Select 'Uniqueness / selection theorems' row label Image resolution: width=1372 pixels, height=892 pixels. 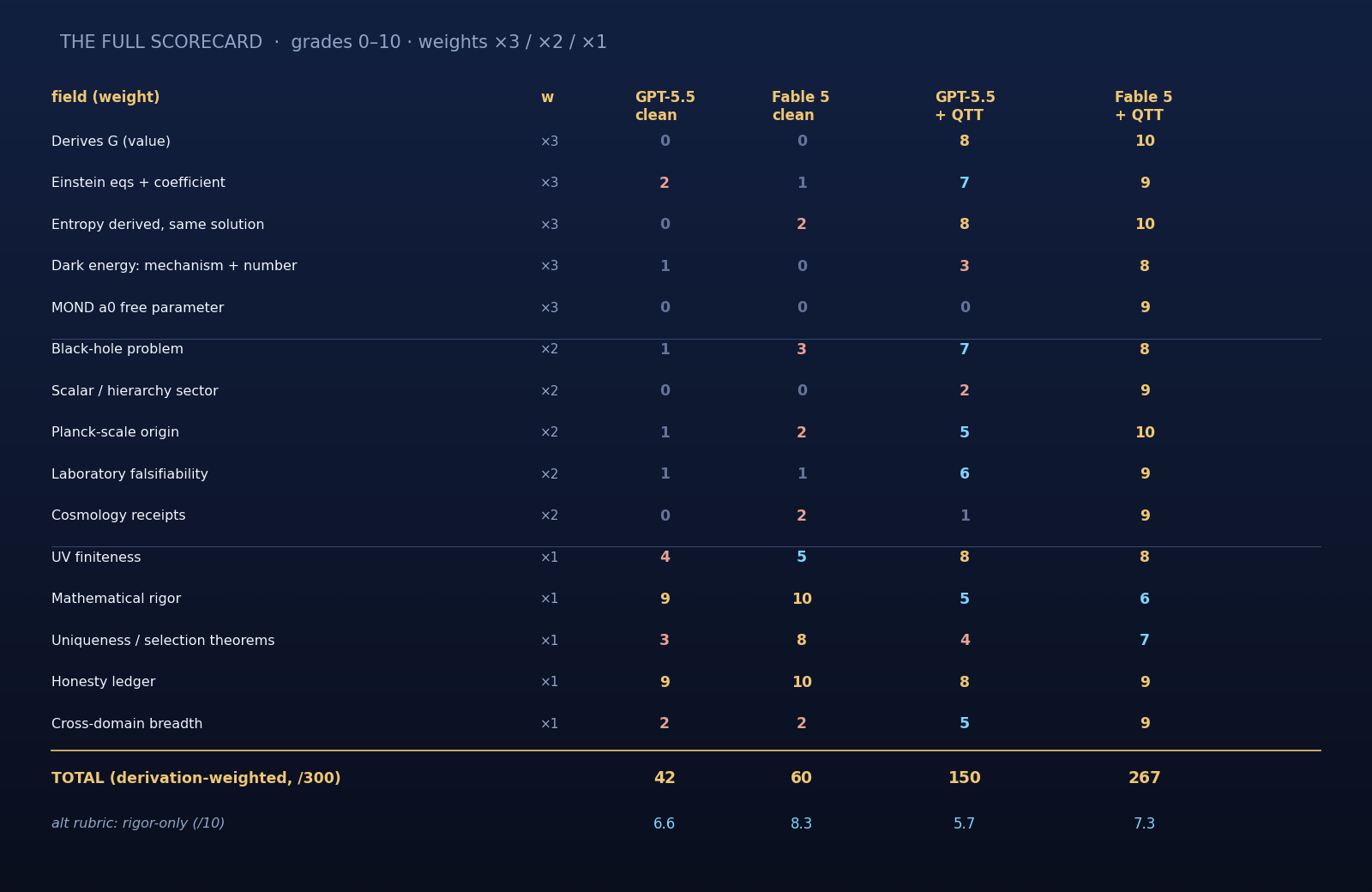[x=163, y=641]
